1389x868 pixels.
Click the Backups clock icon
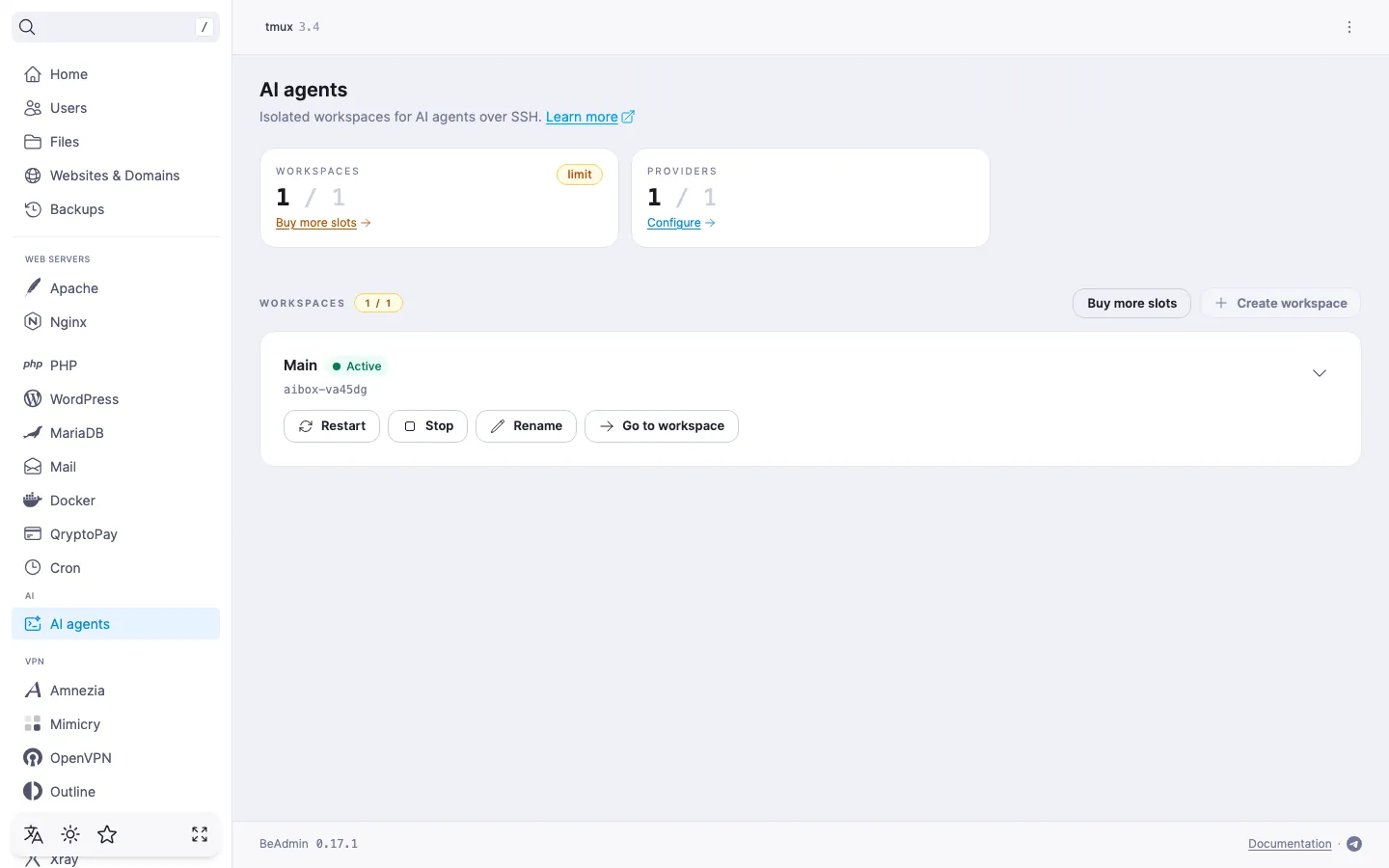click(x=33, y=209)
